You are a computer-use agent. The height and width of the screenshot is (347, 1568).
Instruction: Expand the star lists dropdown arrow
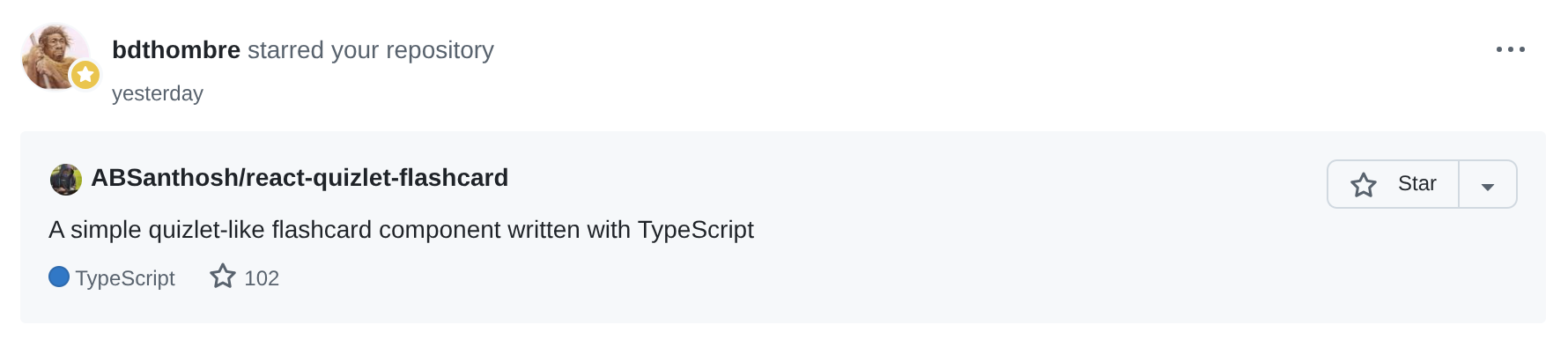[x=1488, y=184]
